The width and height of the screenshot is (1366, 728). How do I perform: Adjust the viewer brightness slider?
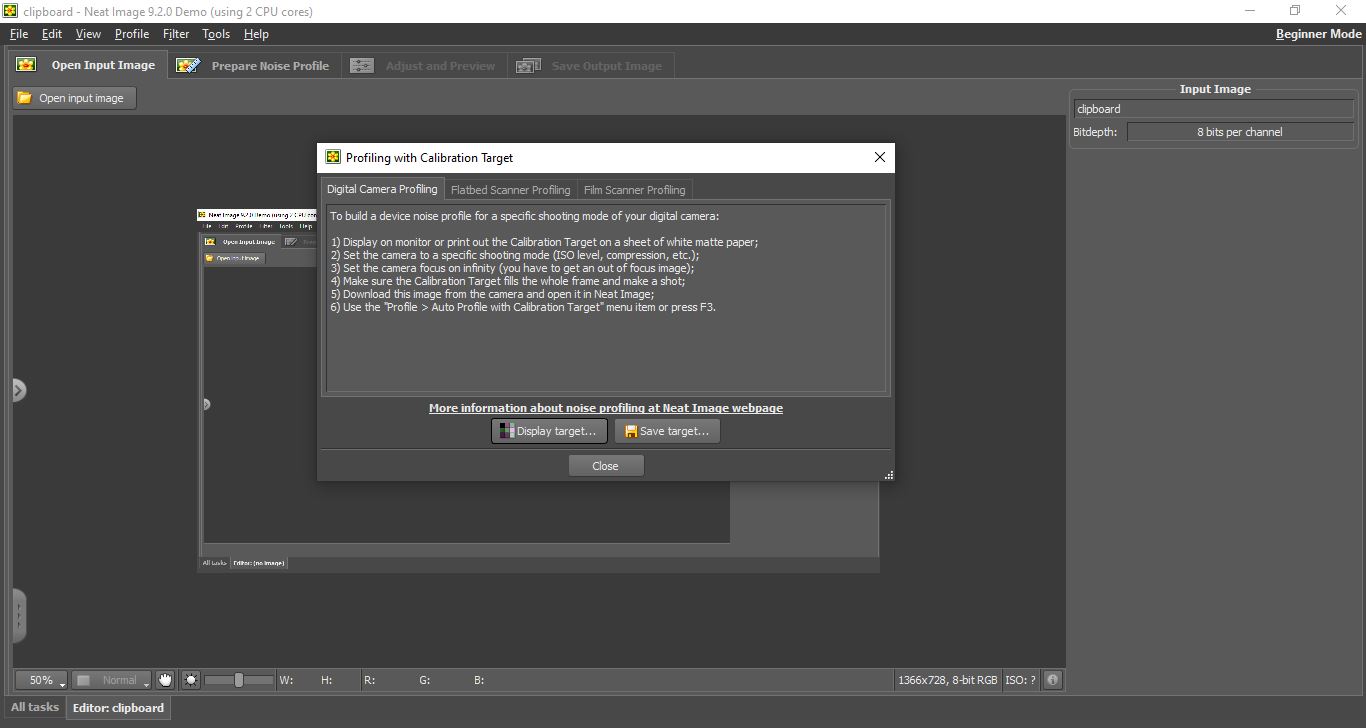[239, 680]
